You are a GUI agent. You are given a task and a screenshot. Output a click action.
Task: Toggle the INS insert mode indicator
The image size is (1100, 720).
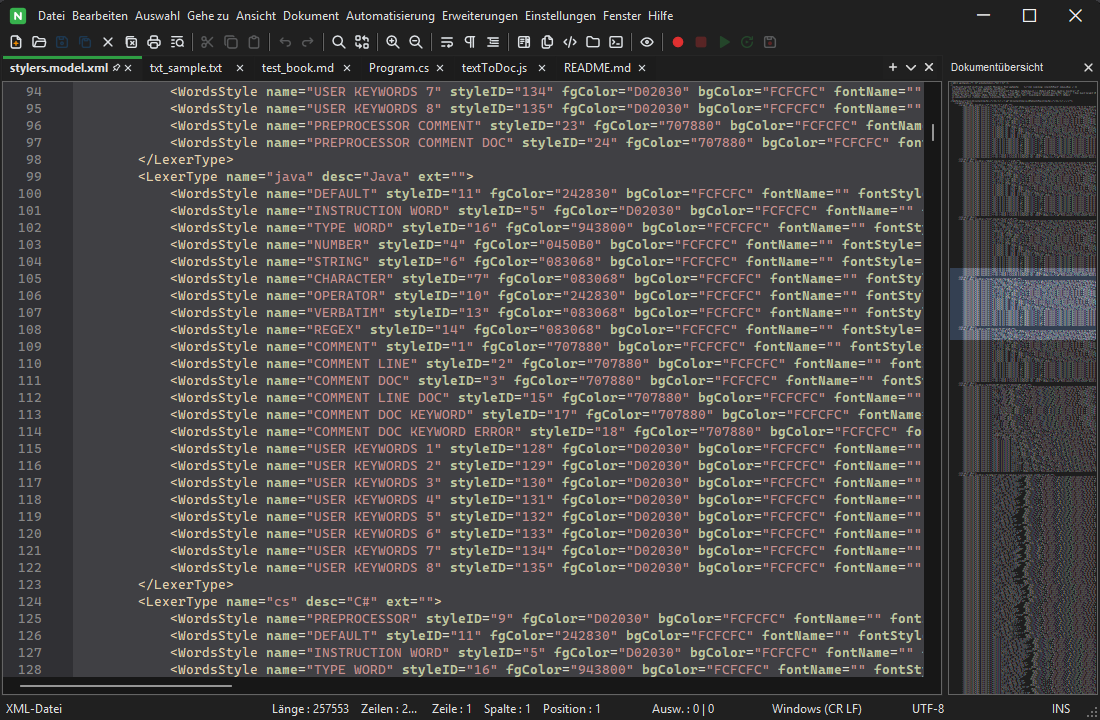coord(1061,709)
